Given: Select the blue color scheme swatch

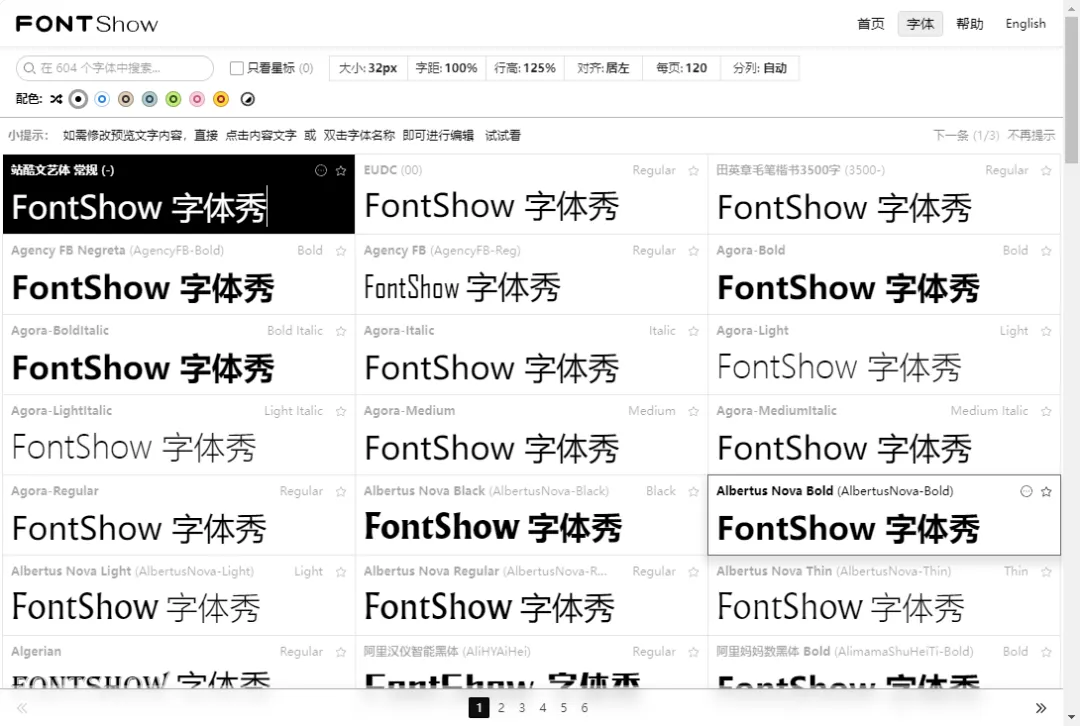Looking at the screenshot, I should pyautogui.click(x=102, y=99).
